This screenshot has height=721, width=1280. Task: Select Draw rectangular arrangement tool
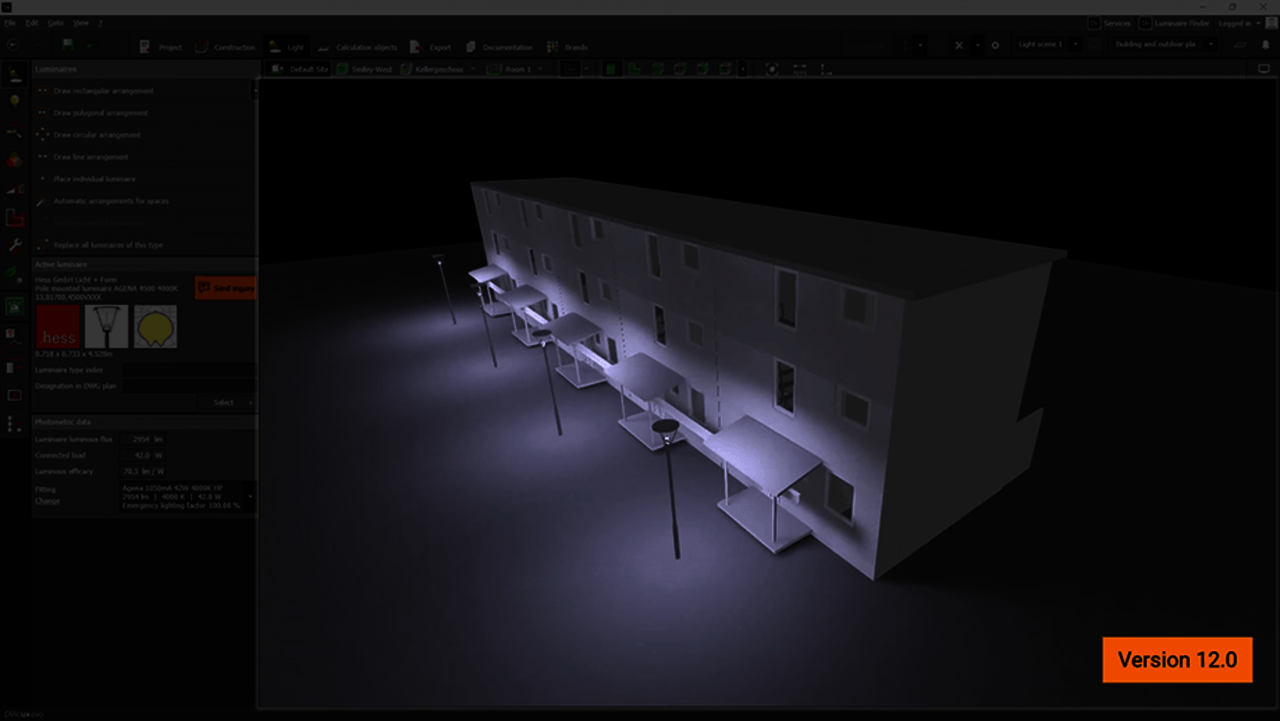[x=103, y=91]
